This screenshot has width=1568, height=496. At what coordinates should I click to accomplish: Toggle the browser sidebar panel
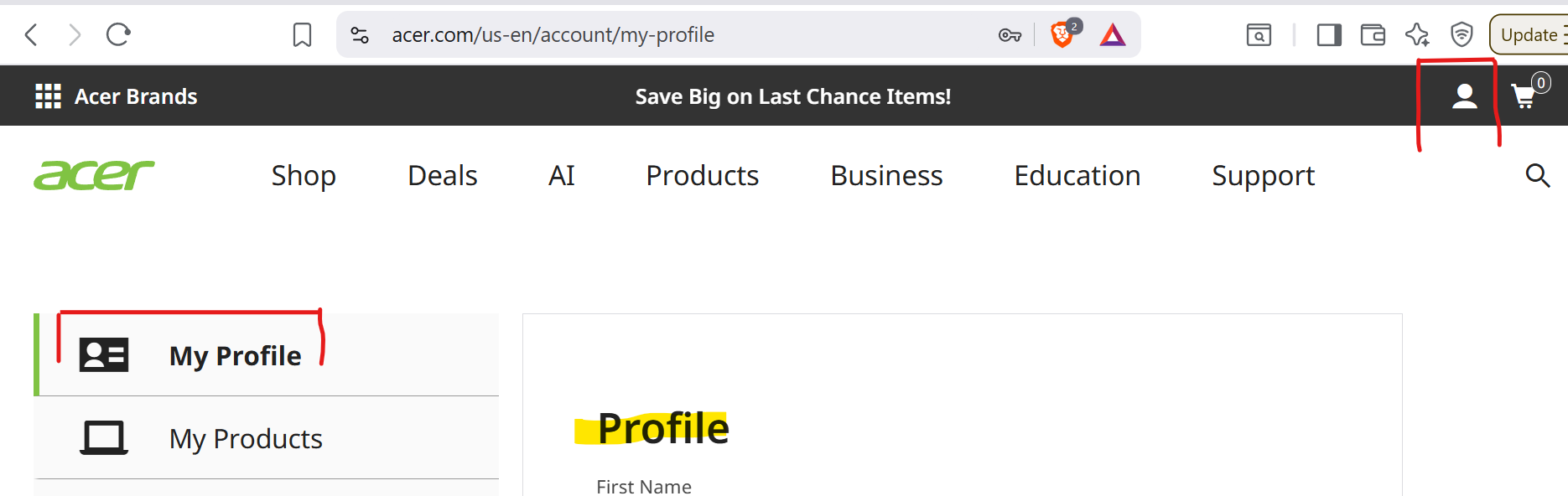(1329, 35)
